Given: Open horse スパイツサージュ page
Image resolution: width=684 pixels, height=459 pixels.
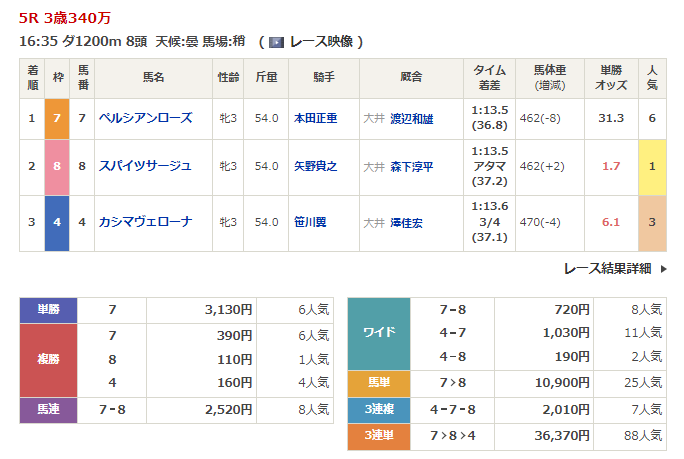Looking at the screenshot, I should click(x=145, y=166).
